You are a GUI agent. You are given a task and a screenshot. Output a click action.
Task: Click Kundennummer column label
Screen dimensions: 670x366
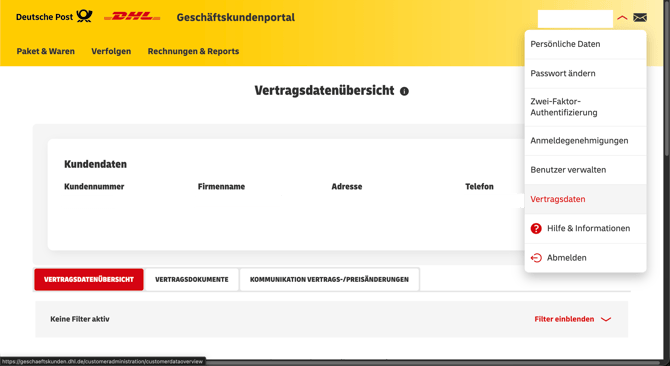click(94, 187)
